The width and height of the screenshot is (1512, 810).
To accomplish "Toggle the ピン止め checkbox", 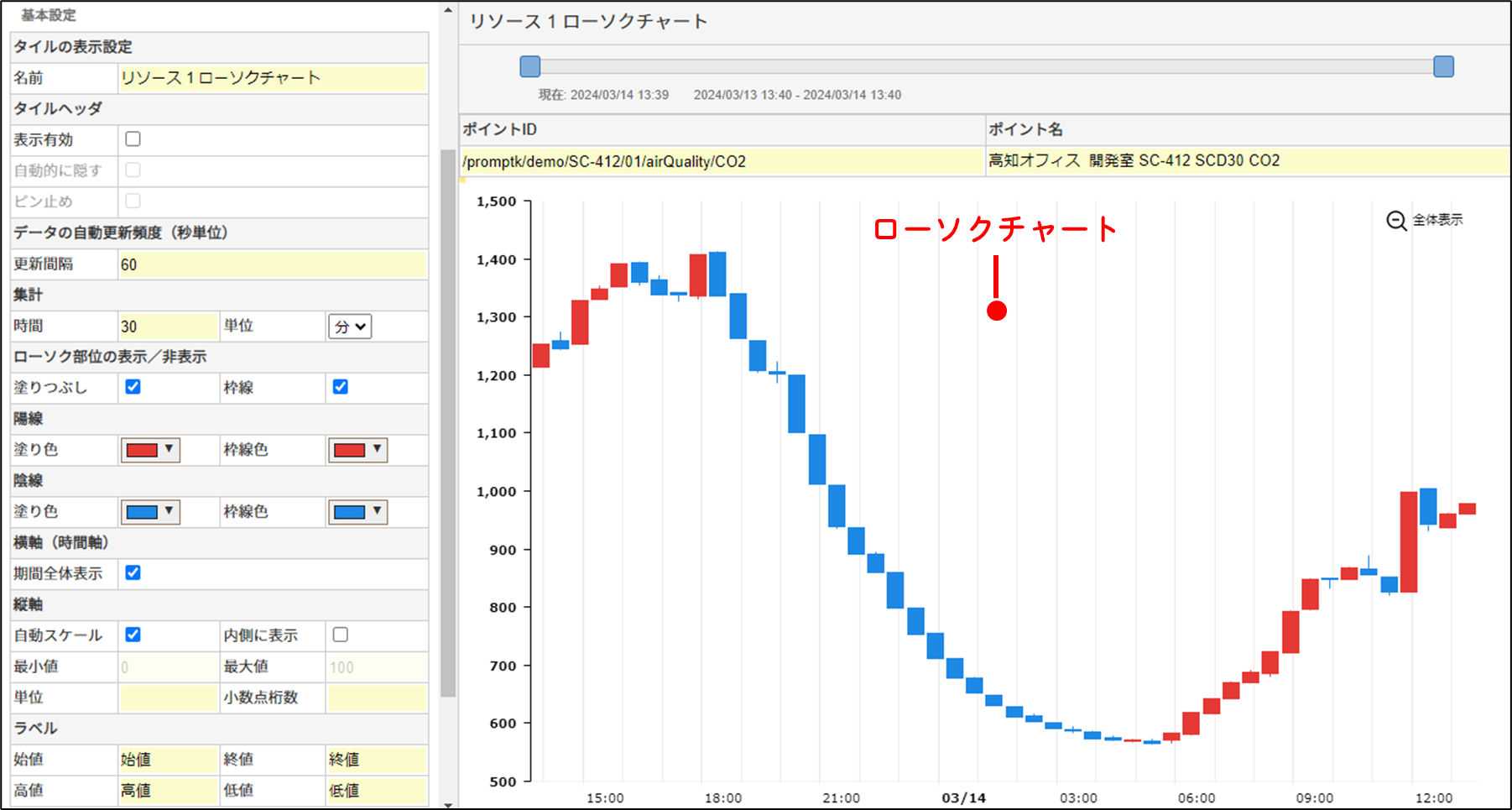I will (133, 201).
